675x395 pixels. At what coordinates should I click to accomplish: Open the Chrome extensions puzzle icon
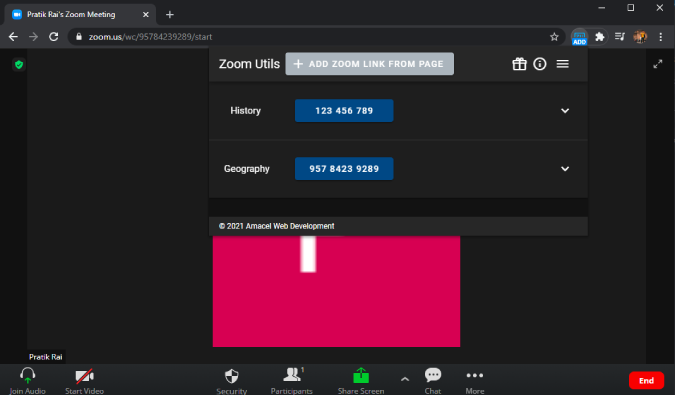[600, 37]
